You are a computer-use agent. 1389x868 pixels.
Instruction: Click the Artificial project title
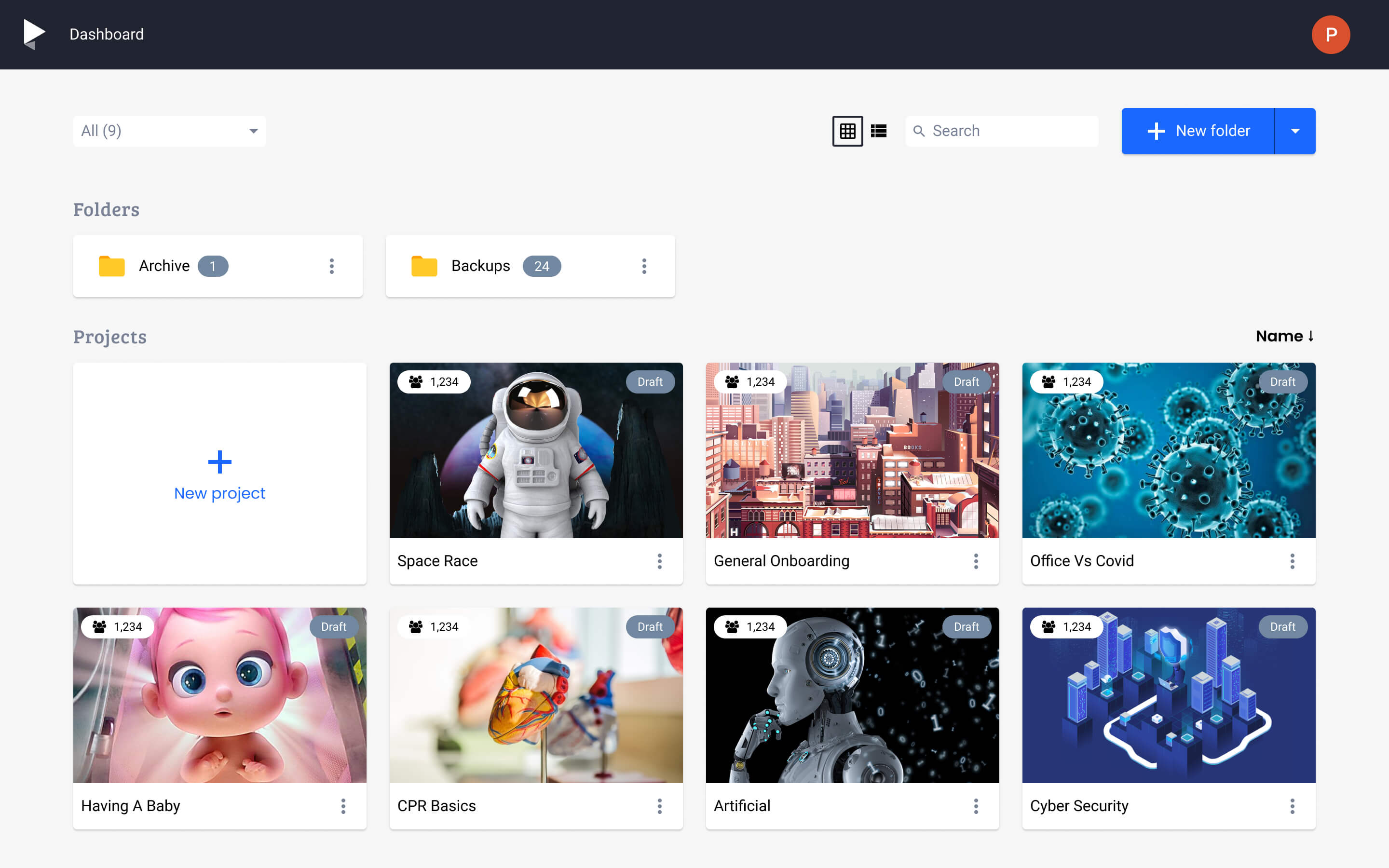tap(742, 806)
